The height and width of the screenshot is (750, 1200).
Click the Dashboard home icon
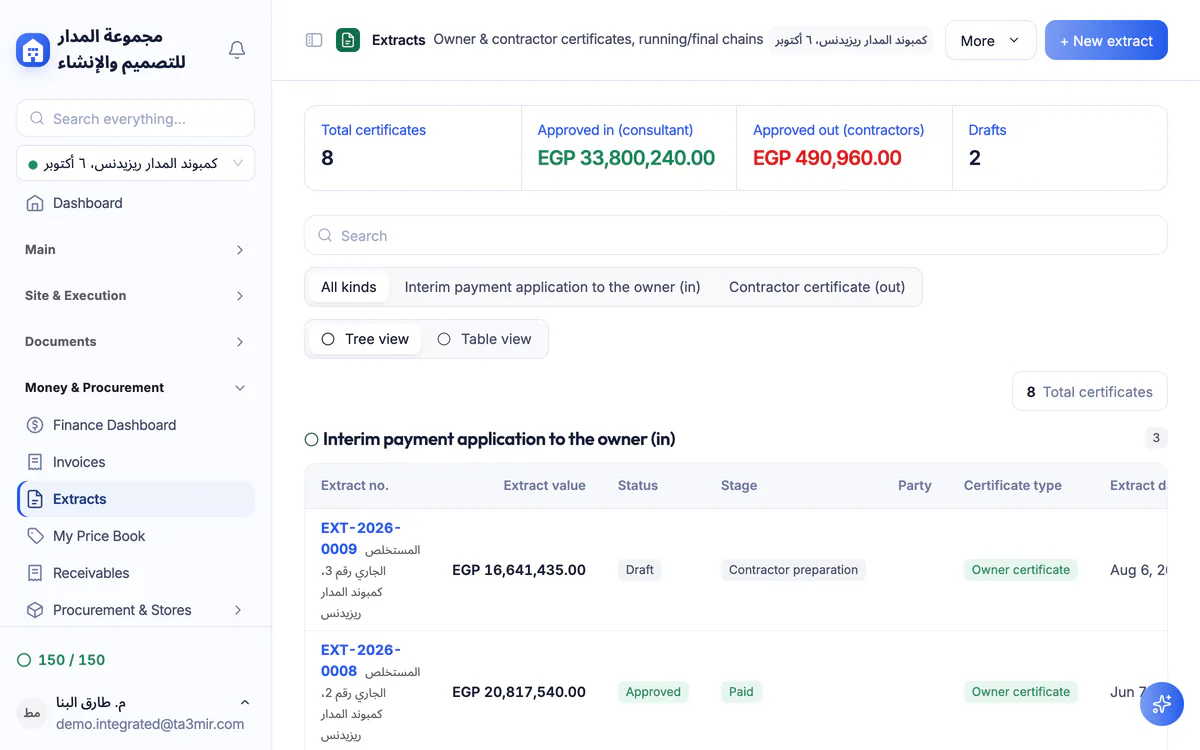[x=35, y=203]
